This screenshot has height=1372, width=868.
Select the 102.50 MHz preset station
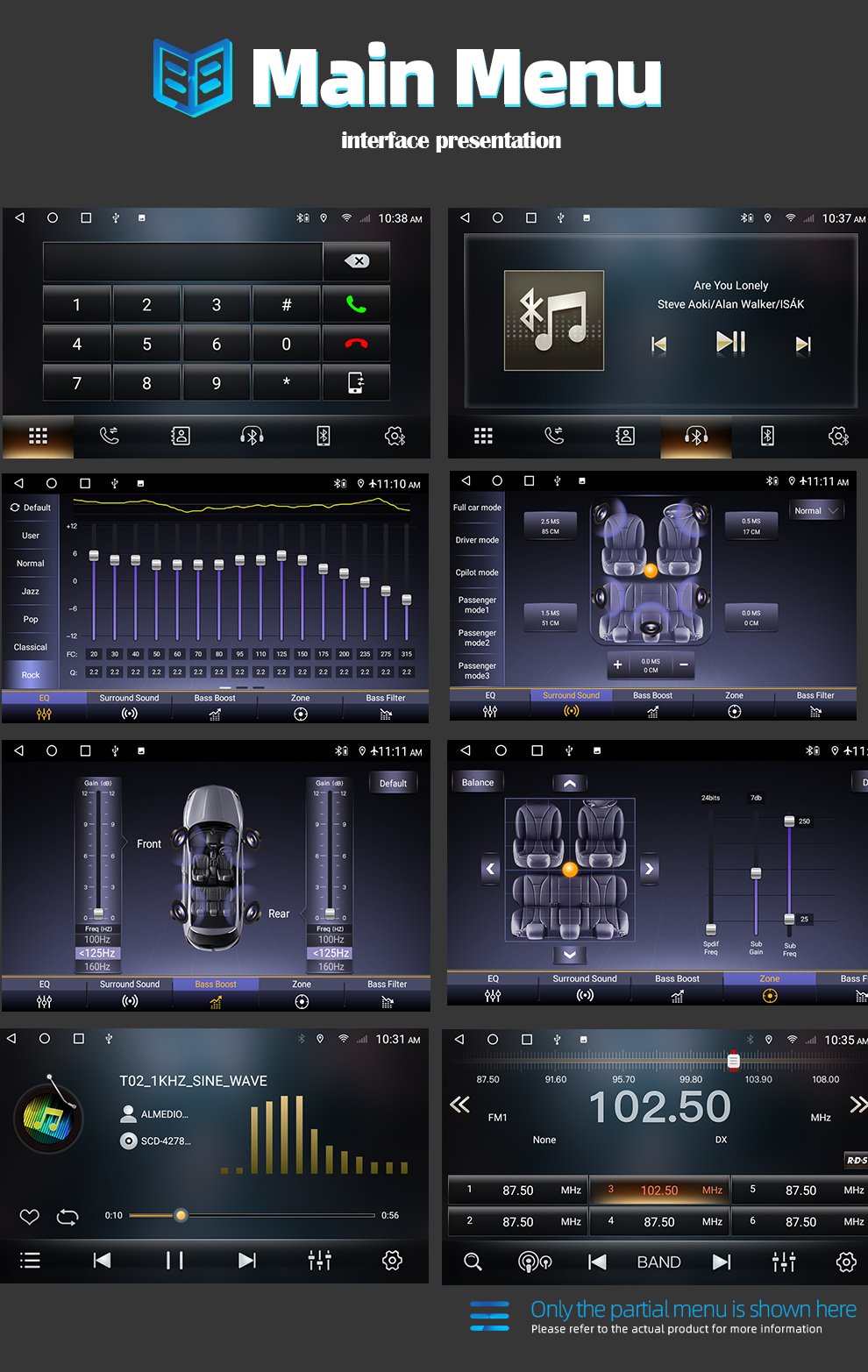659,1191
